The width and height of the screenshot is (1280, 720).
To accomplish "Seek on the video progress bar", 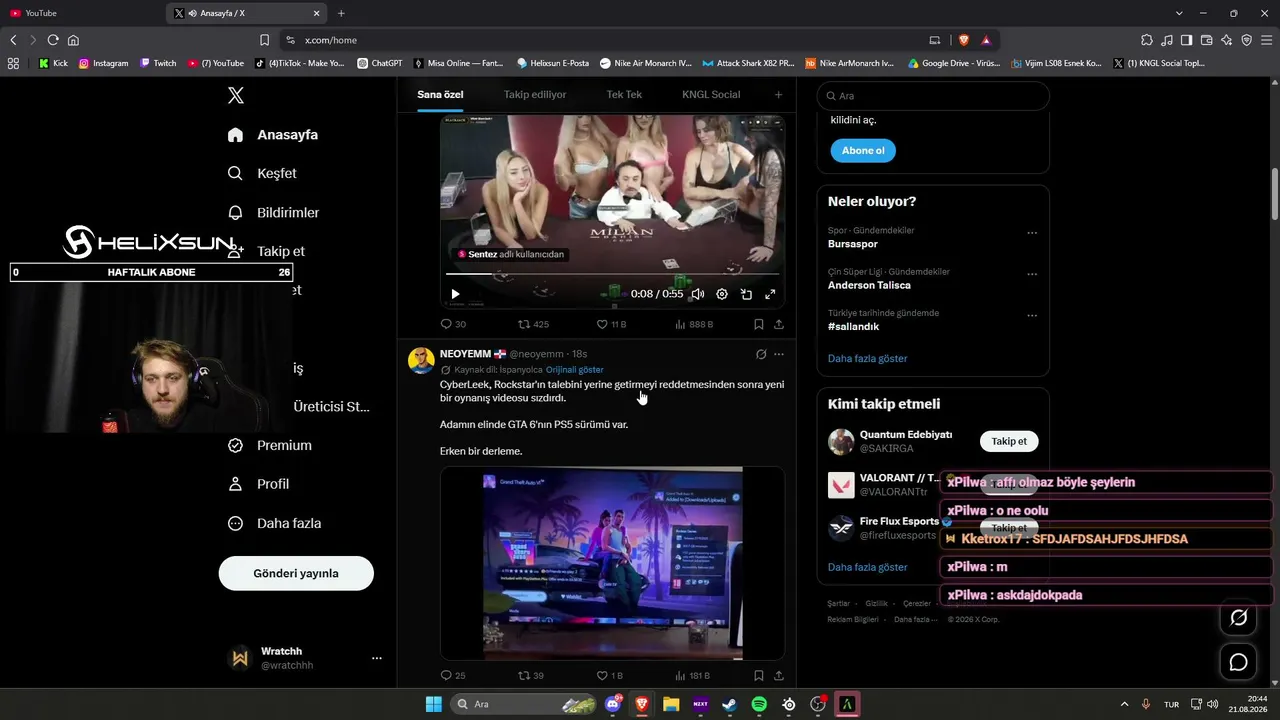I will 612,274.
